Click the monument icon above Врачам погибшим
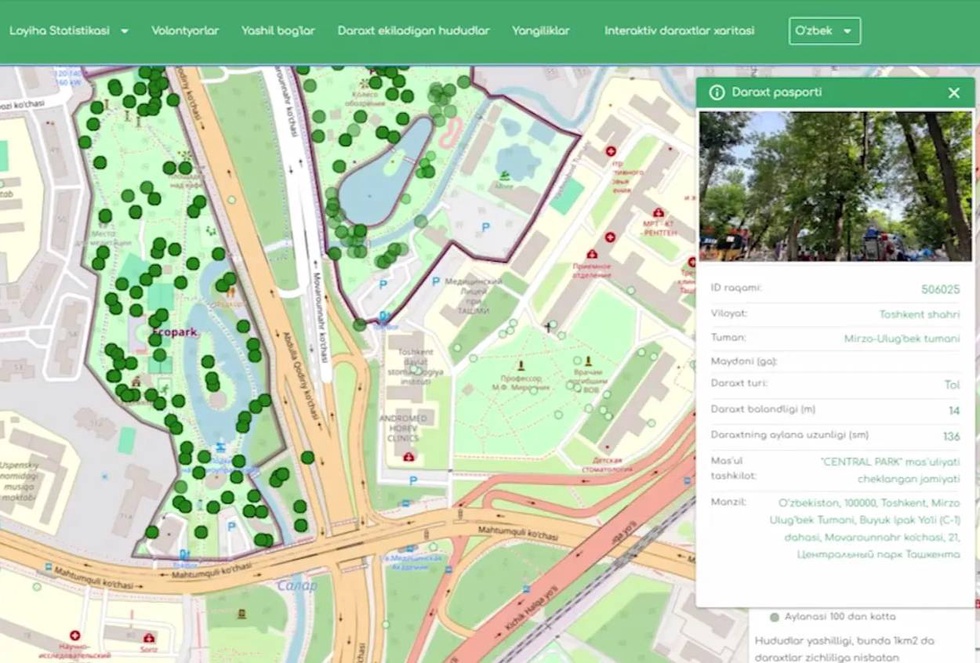The height and width of the screenshot is (663, 980). 588,359
